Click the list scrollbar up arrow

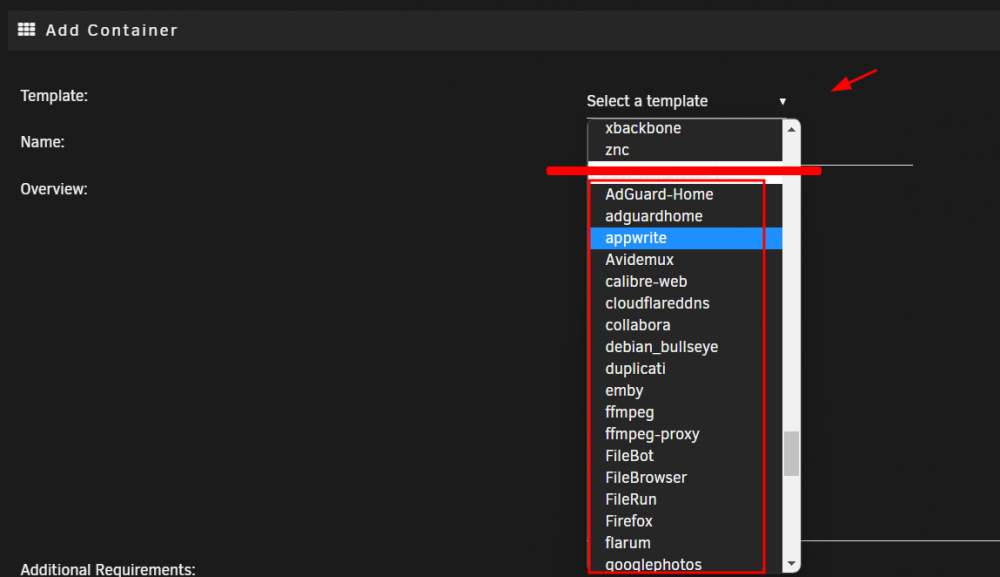(x=791, y=129)
